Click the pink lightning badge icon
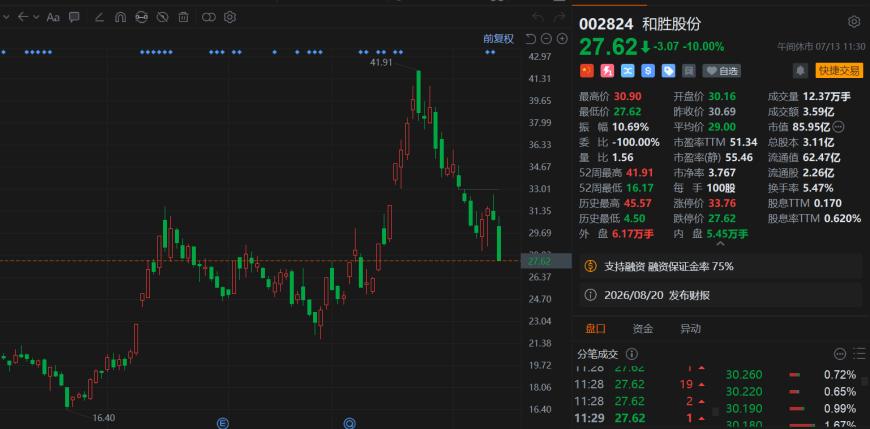This screenshot has width=870, height=429. pyautogui.click(x=607, y=70)
